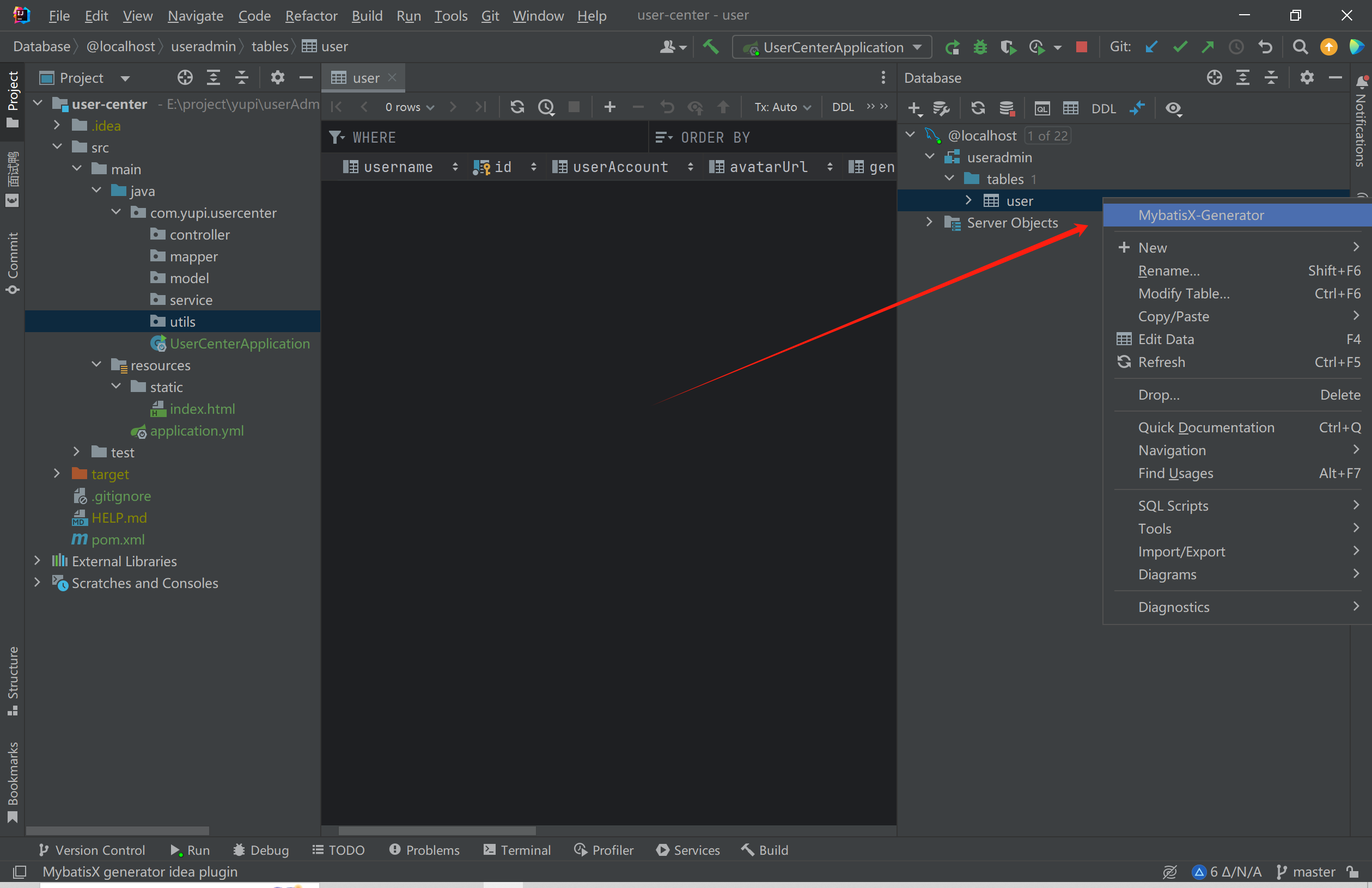Open the Tx: Auto transaction mode dropdown
This screenshot has width=1372, height=888.
(782, 107)
